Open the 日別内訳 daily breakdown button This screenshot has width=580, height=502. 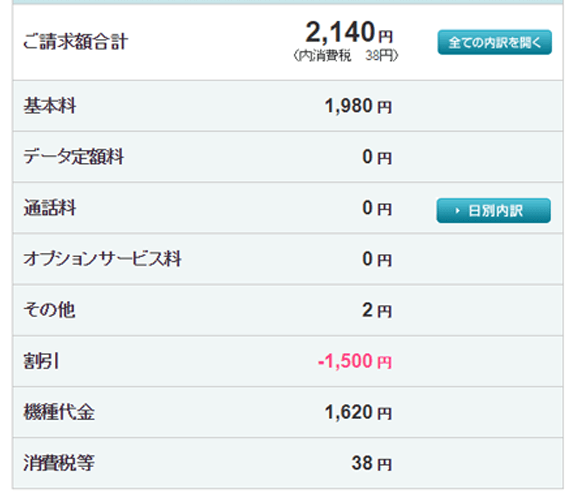click(x=493, y=210)
